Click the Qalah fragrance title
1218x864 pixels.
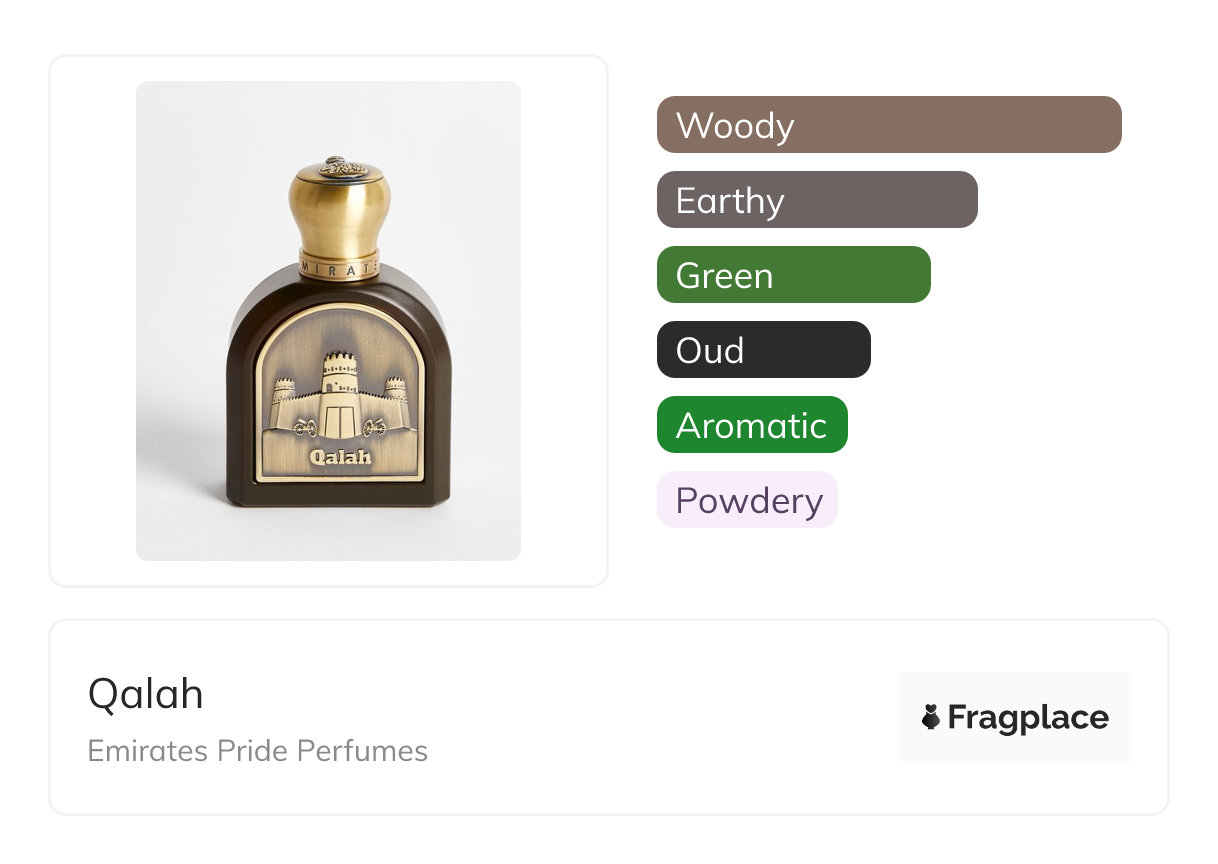[x=146, y=694]
